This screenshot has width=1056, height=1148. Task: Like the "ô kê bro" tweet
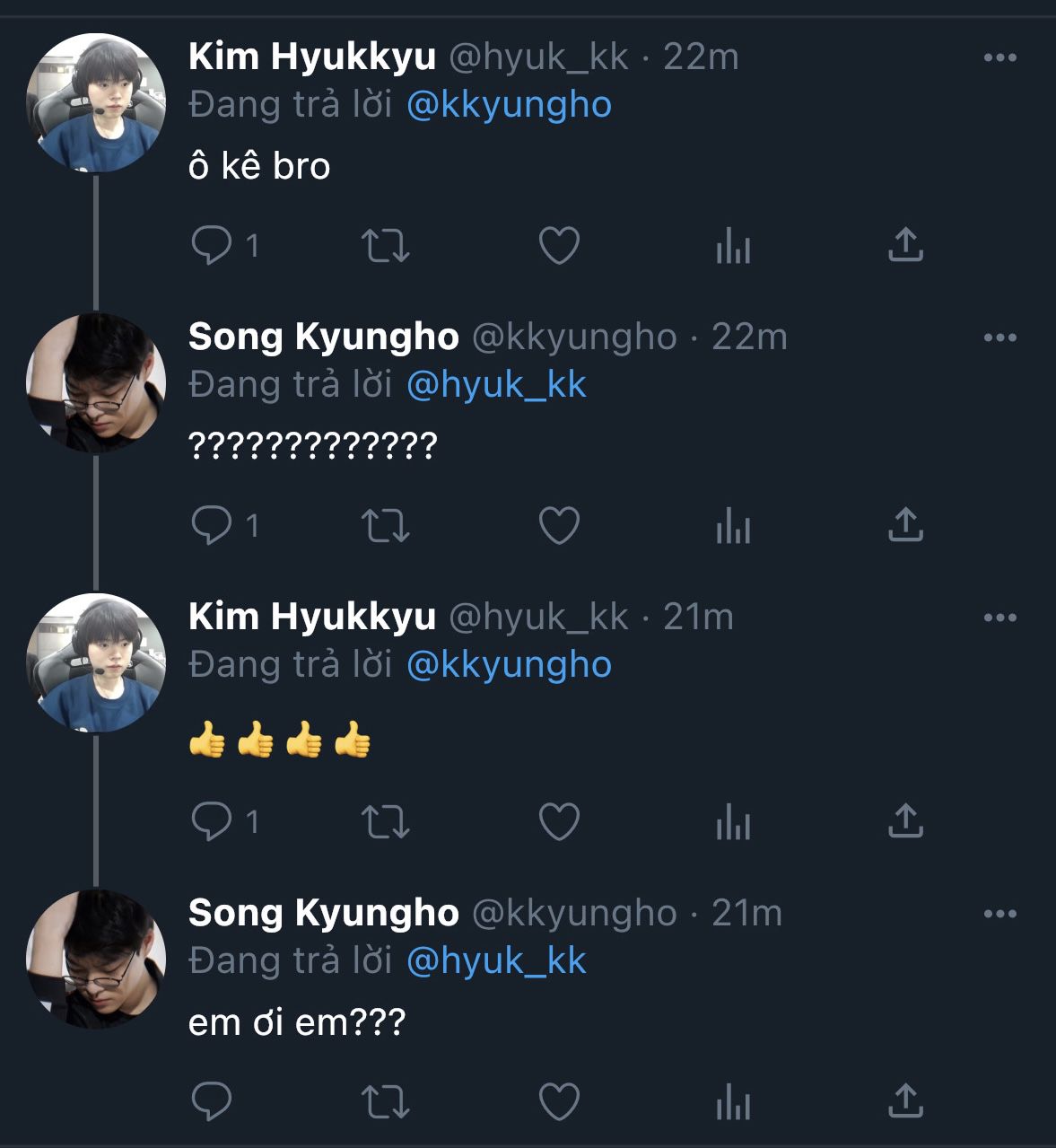(559, 245)
